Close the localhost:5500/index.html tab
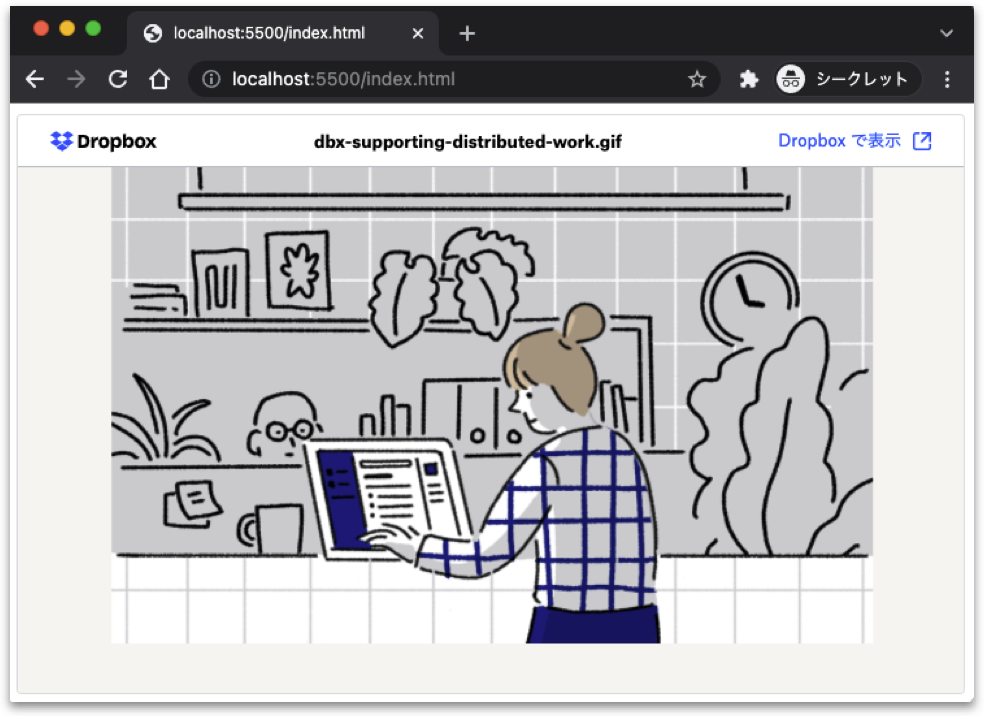 point(418,33)
